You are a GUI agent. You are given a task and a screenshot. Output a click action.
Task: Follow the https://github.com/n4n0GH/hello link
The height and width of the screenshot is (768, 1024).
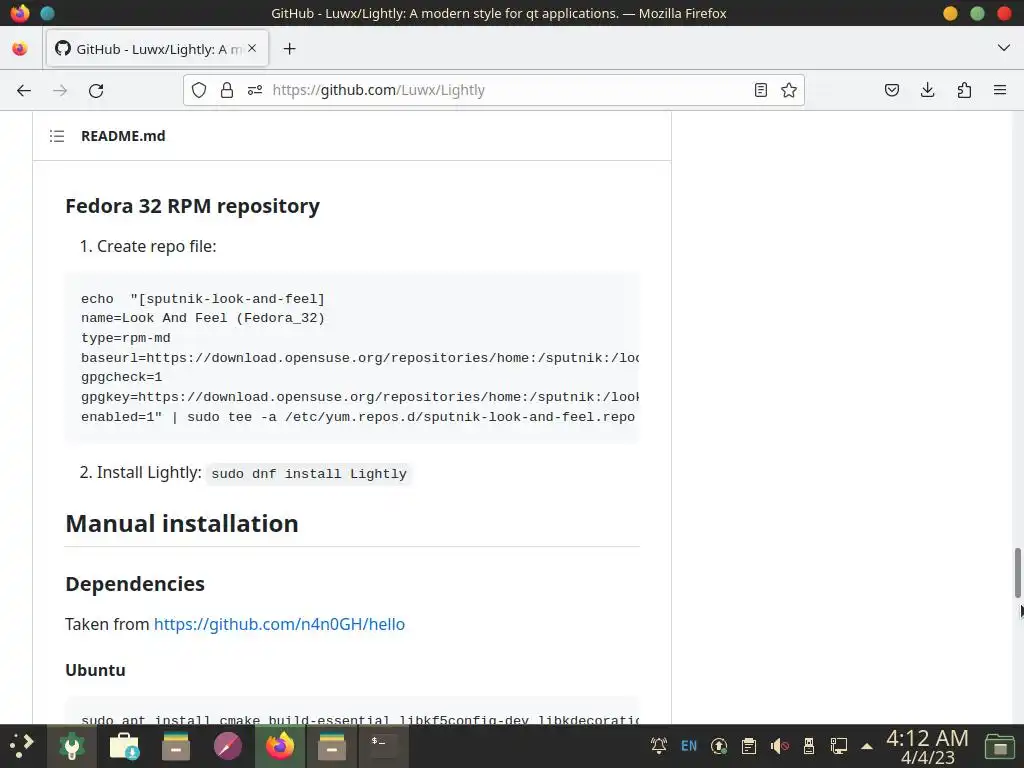tap(280, 624)
